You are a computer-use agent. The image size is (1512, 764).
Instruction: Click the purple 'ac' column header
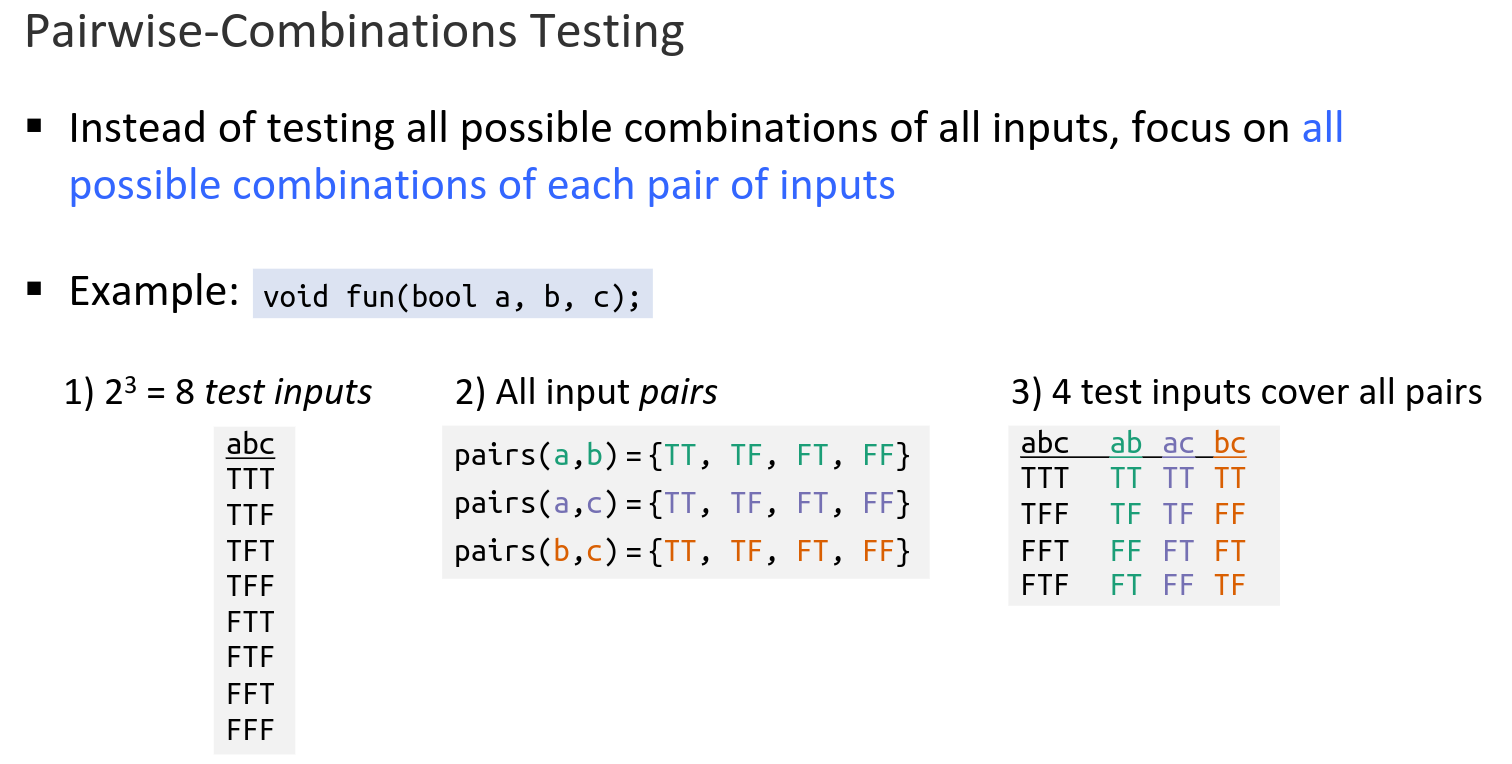point(1179,443)
